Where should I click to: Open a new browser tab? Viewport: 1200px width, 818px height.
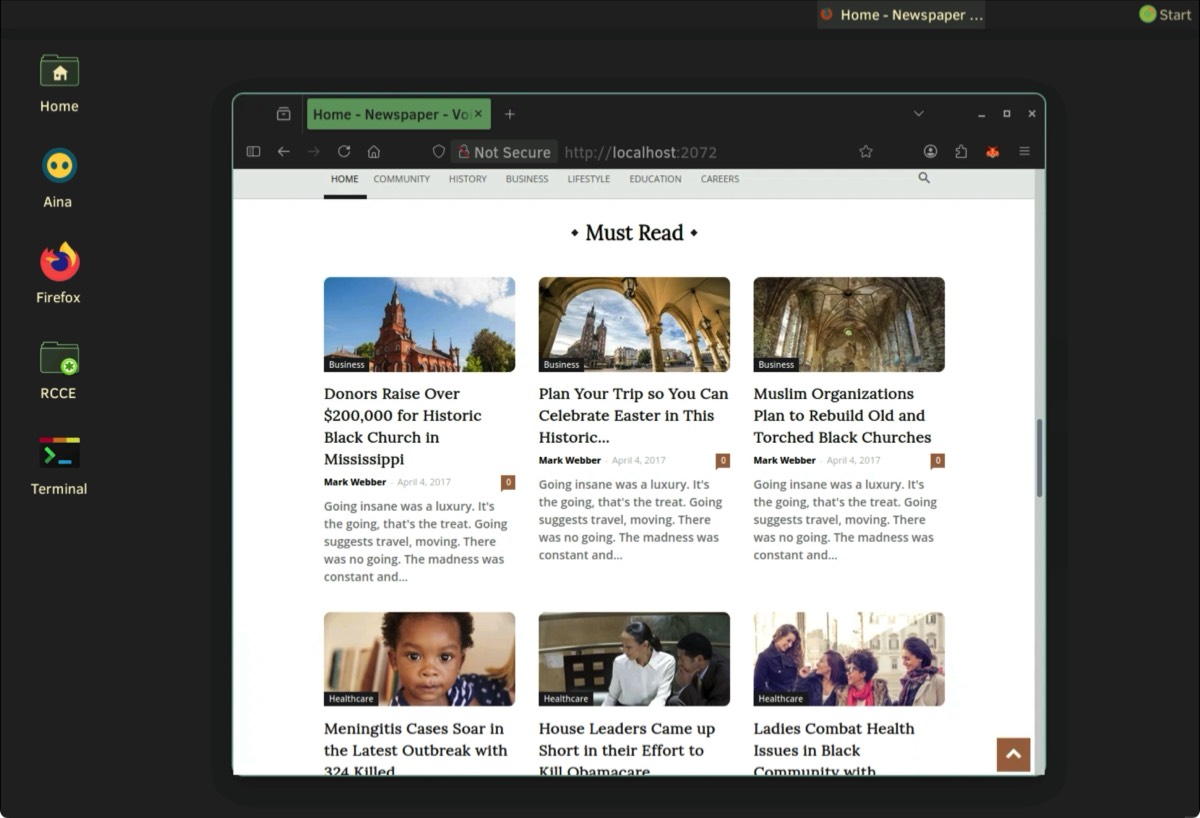[510, 114]
